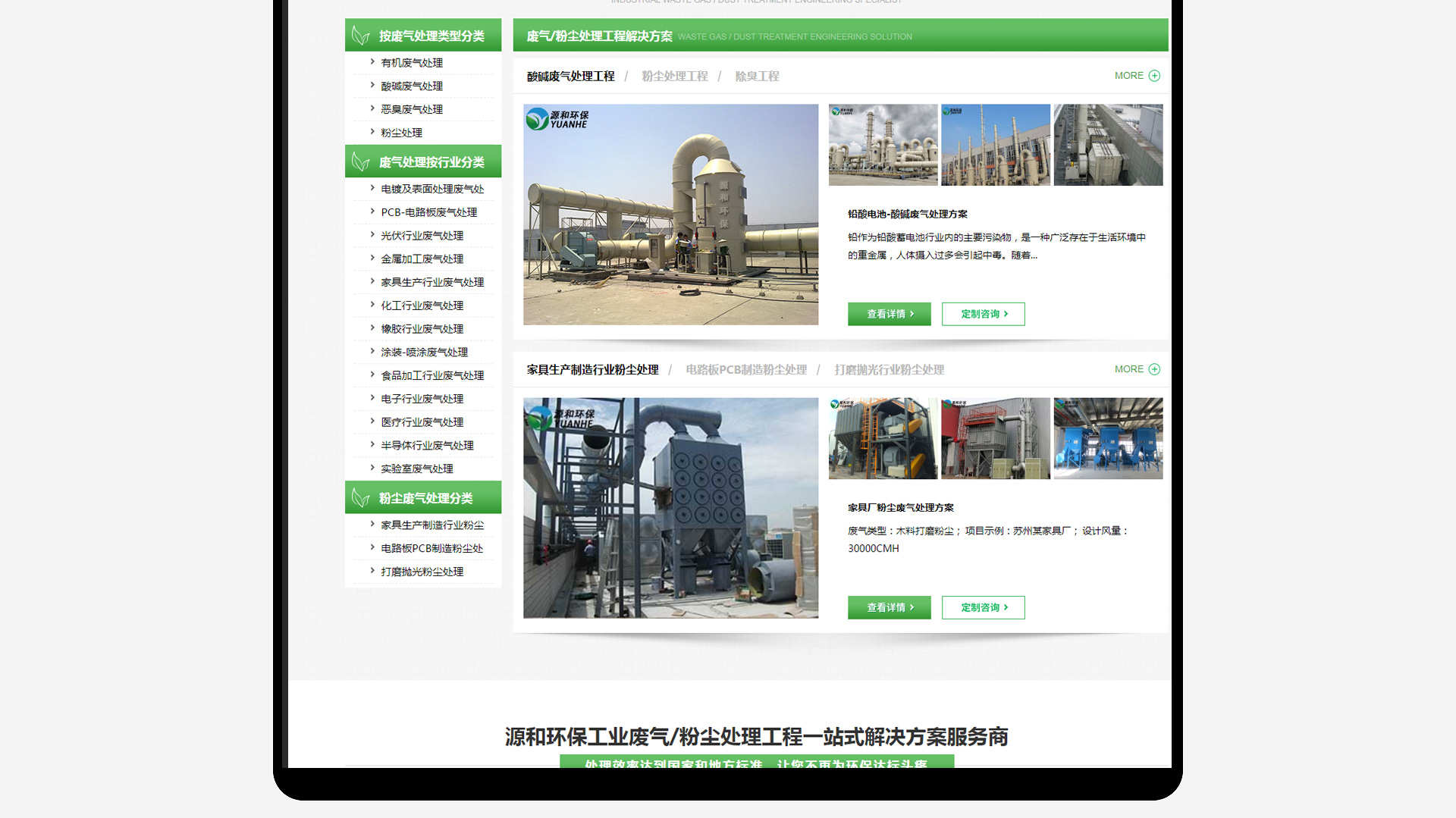The height and width of the screenshot is (818, 1456).
Task: Click arrow before 实验室废气处理
Action: (x=372, y=468)
